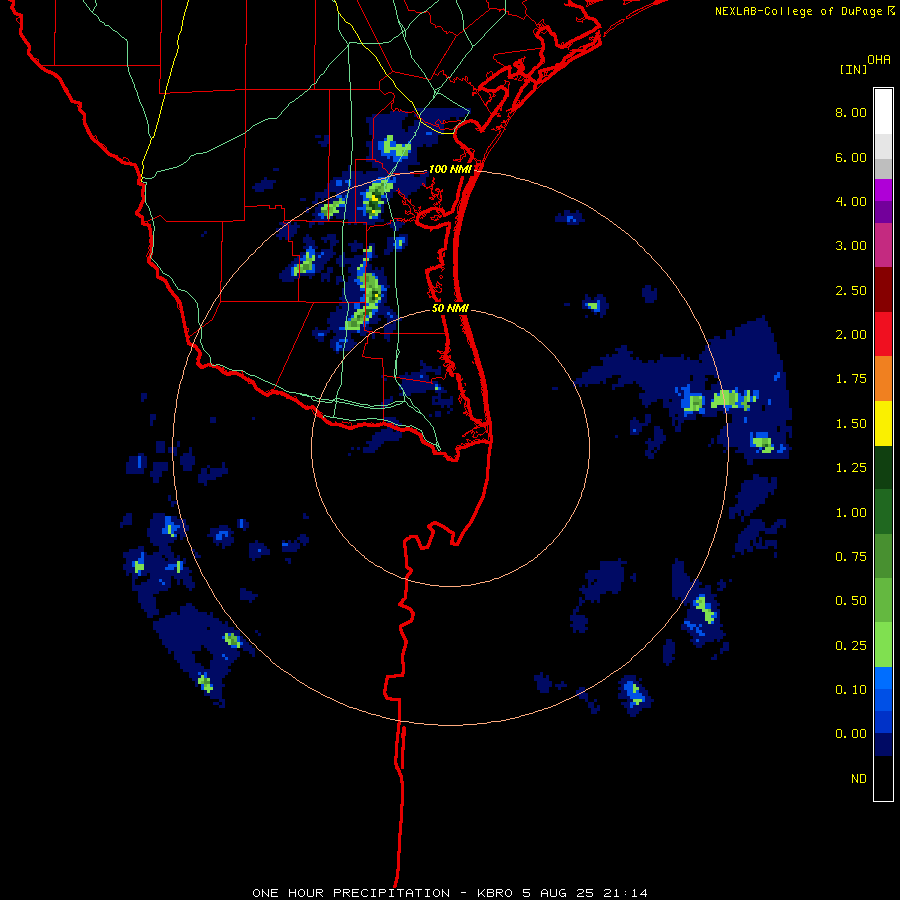Click the orange legend swatch
This screenshot has width=900, height=900.
point(883,378)
